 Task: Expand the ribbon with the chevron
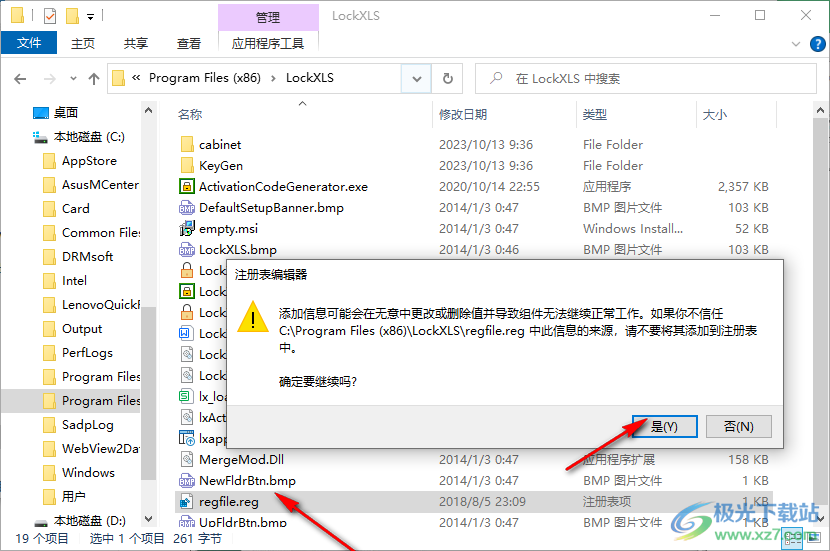pyautogui.click(x=796, y=44)
